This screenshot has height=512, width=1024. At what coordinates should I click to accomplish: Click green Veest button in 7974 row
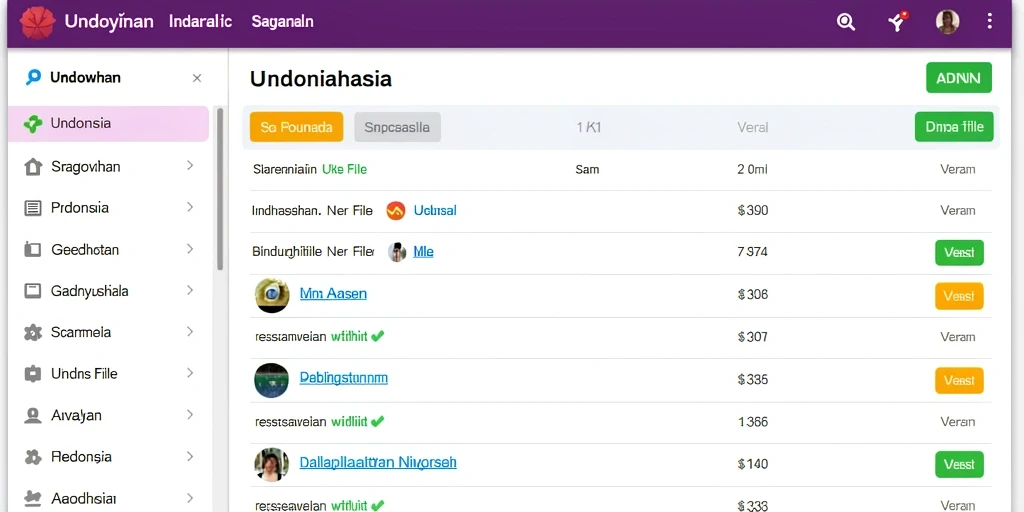[959, 253]
